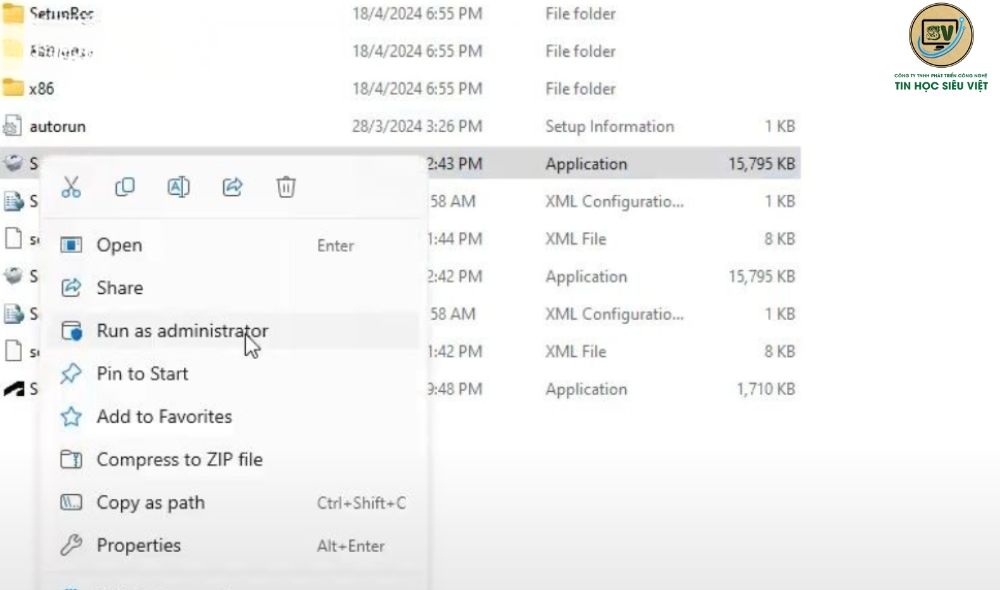Click XML File type in 1:42 PM row

point(576,351)
